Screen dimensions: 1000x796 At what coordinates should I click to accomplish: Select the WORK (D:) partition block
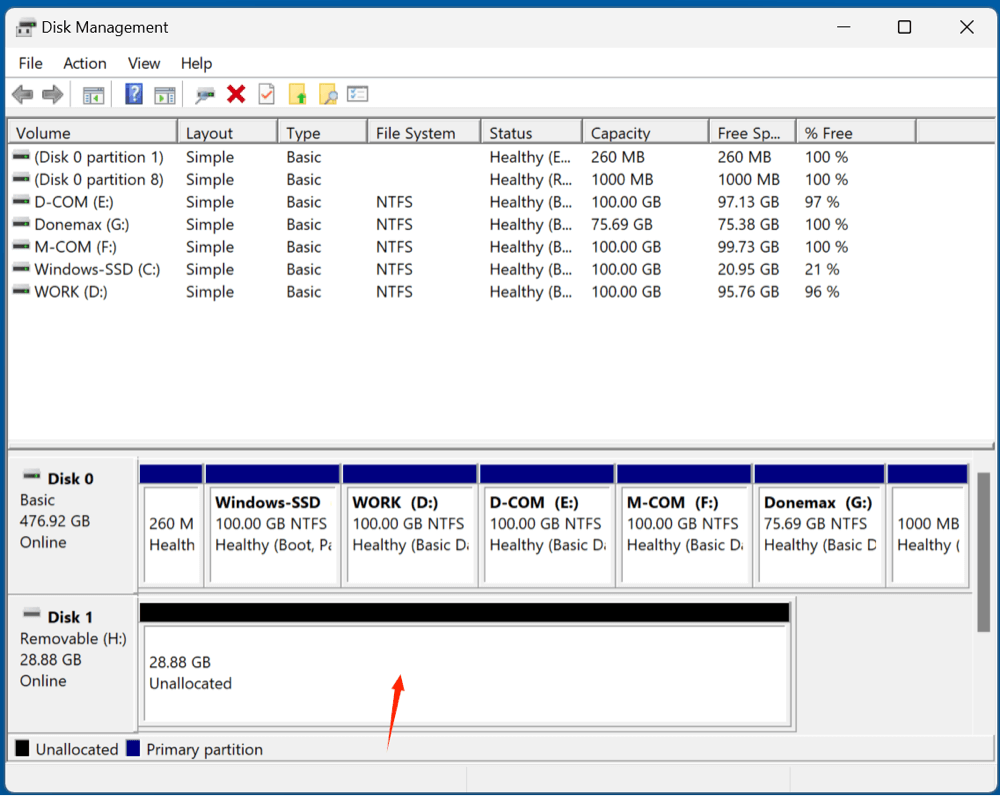point(410,523)
